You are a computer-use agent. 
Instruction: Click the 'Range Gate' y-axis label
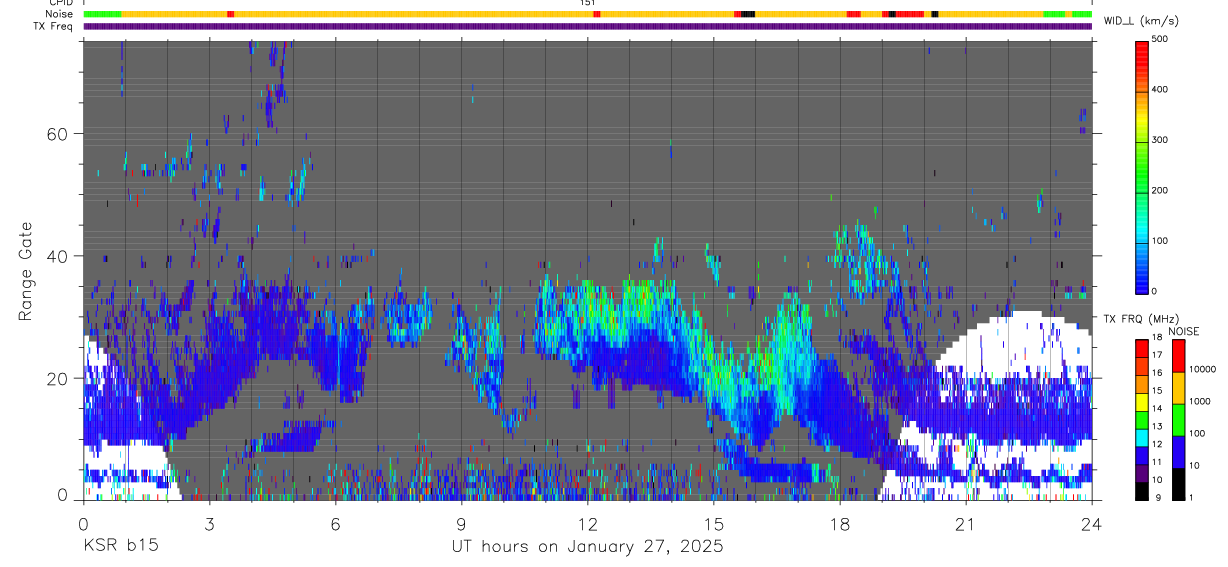(x=26, y=271)
